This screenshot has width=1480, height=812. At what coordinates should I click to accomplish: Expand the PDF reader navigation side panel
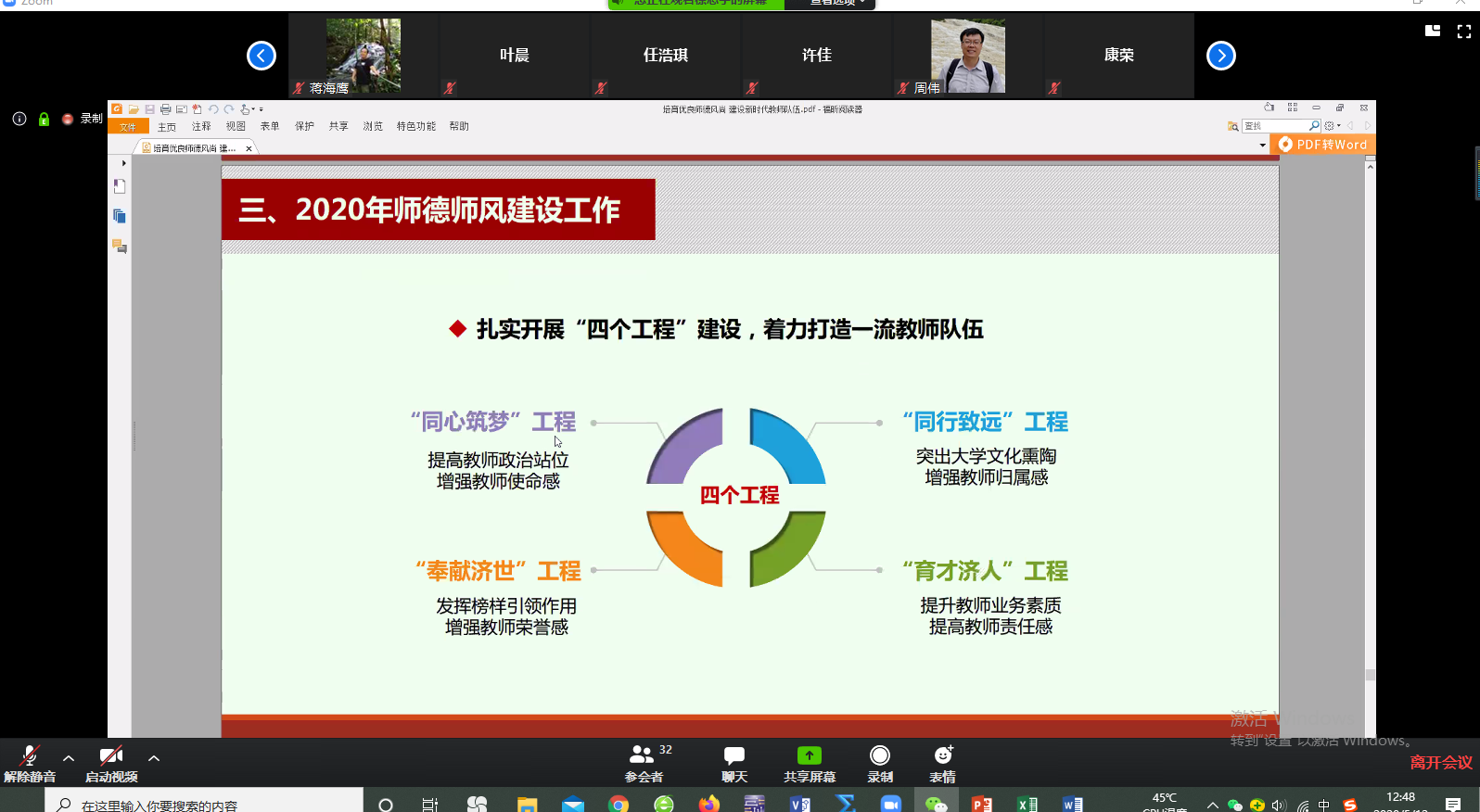point(123,163)
